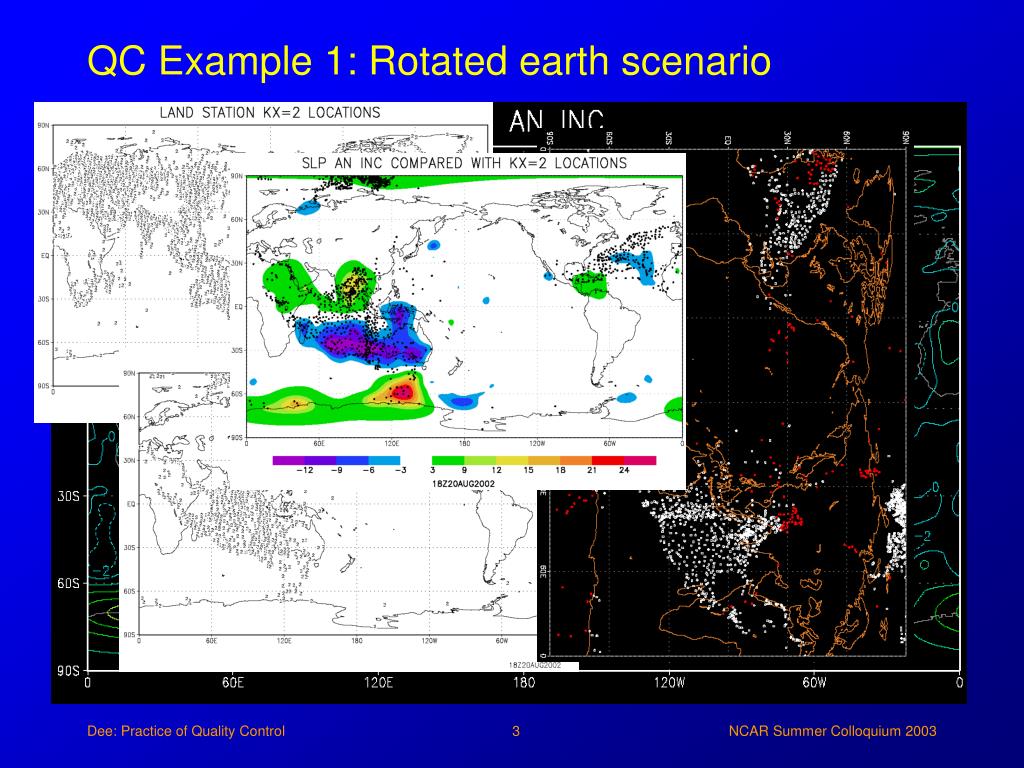Click the '60E' label on bottom black axis

click(x=232, y=682)
